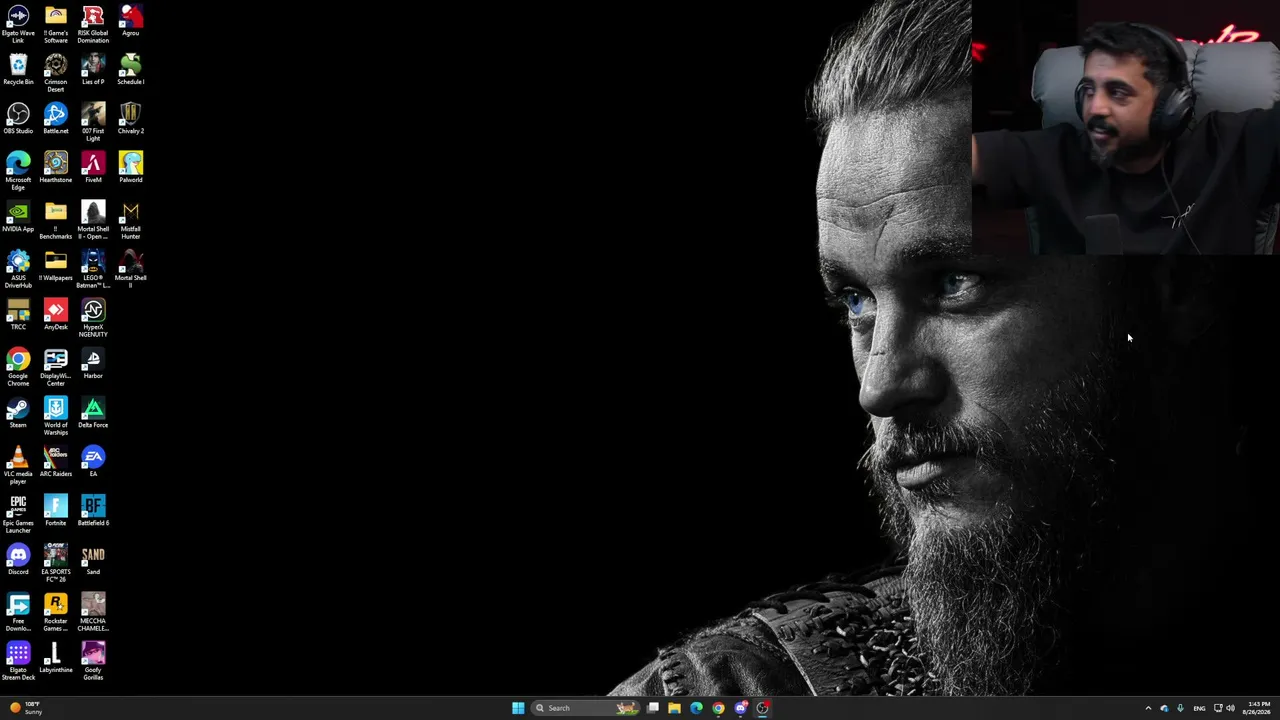Image resolution: width=1280 pixels, height=720 pixels.
Task: Launch Delta Force from the desktop
Action: coord(93,413)
